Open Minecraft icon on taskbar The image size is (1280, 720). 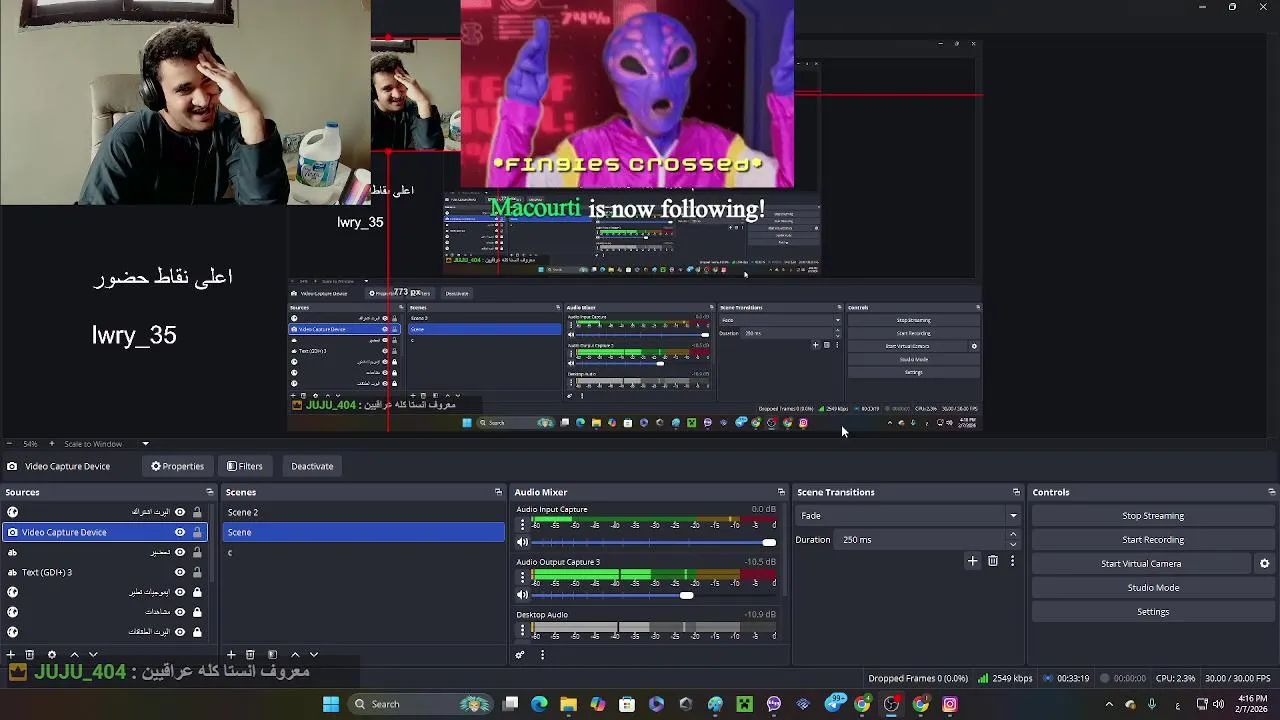(744, 704)
